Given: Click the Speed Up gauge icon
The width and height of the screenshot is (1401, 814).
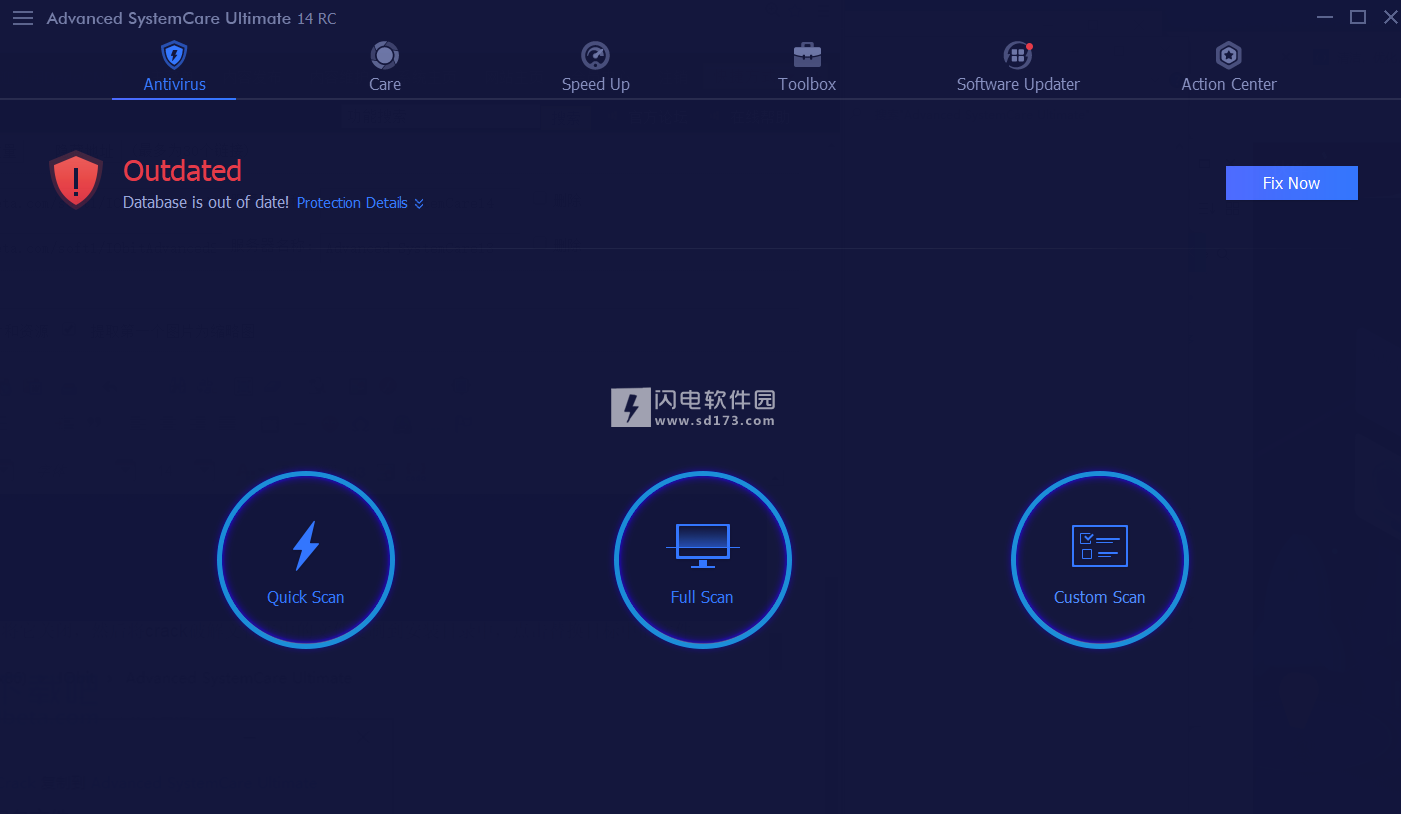Looking at the screenshot, I should [x=595, y=54].
